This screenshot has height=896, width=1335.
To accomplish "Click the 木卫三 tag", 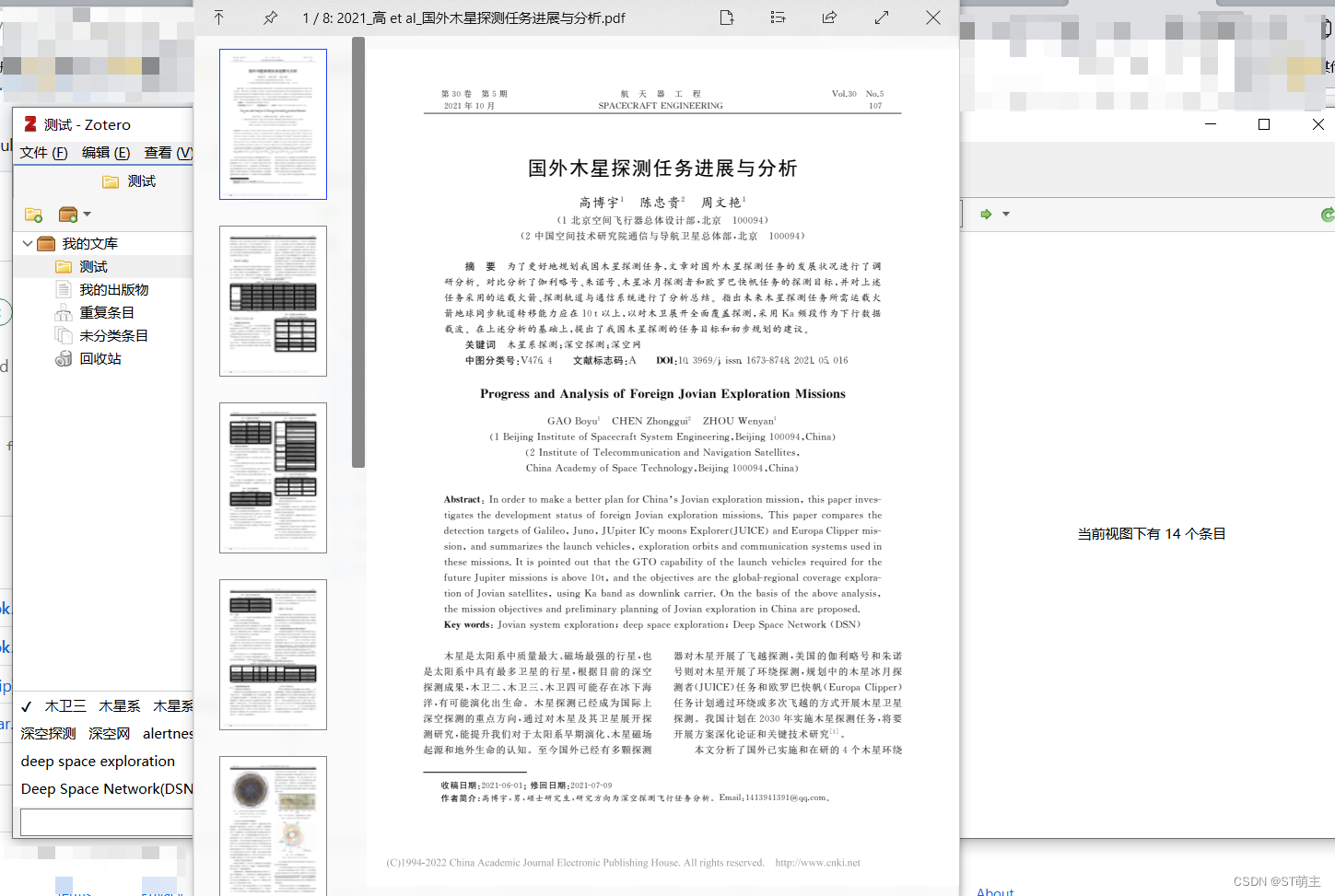I will click(x=65, y=706).
